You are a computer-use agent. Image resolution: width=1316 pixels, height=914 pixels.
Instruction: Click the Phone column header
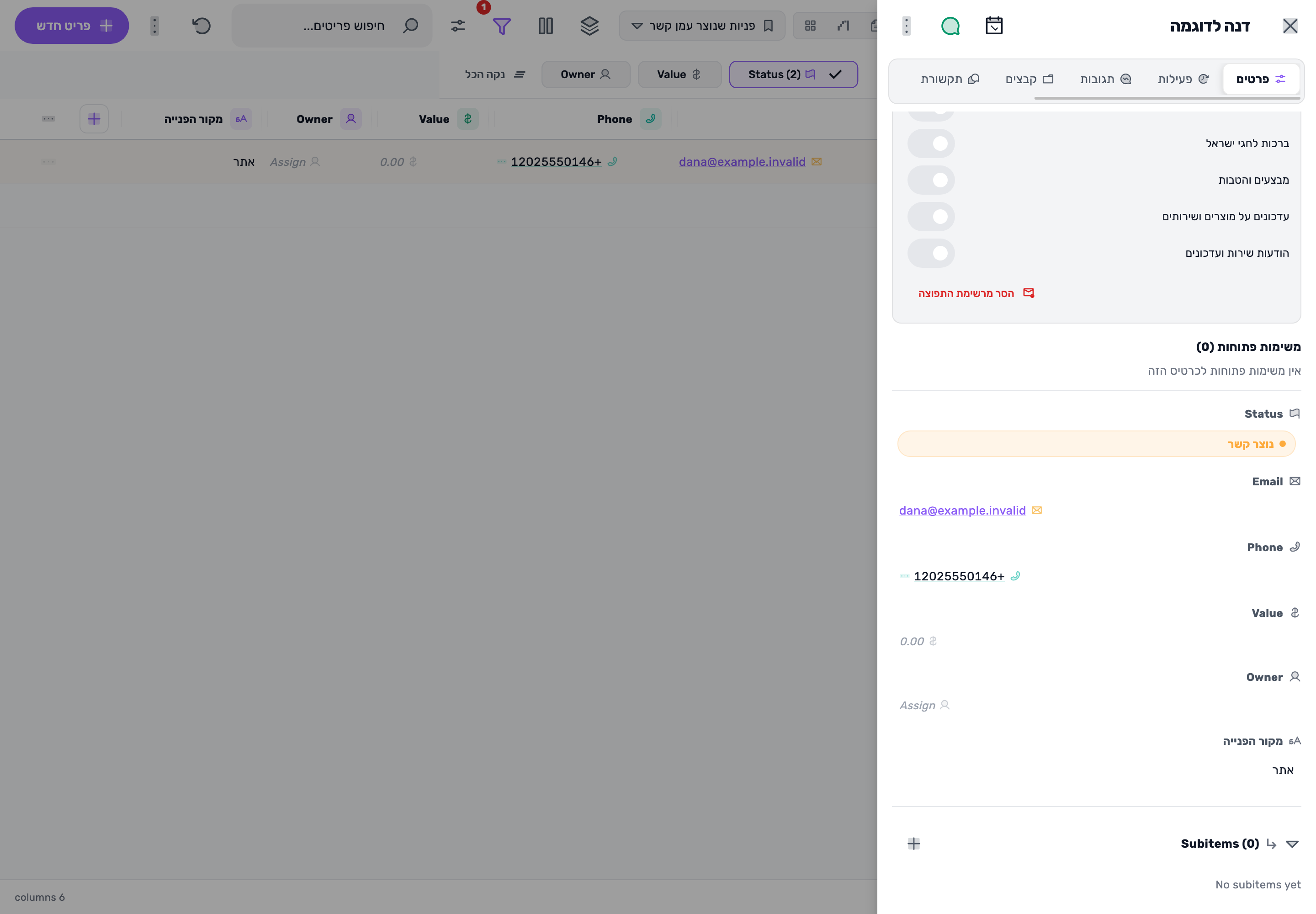[x=628, y=119]
